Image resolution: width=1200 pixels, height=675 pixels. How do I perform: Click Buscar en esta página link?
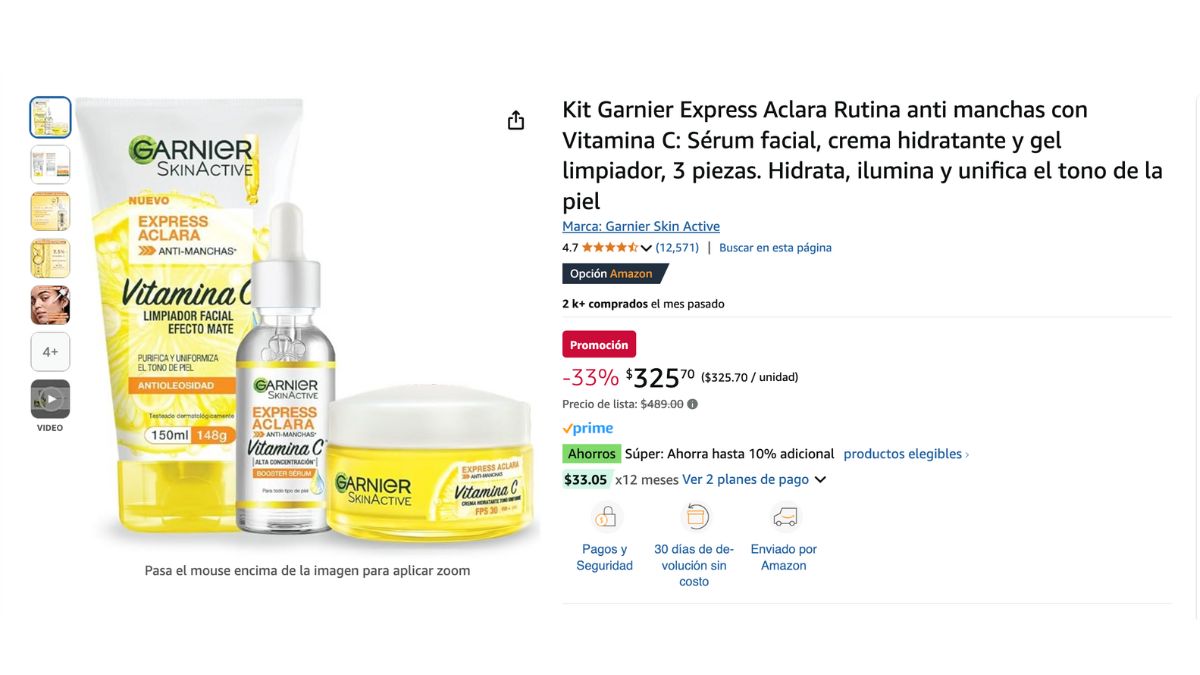coord(775,247)
